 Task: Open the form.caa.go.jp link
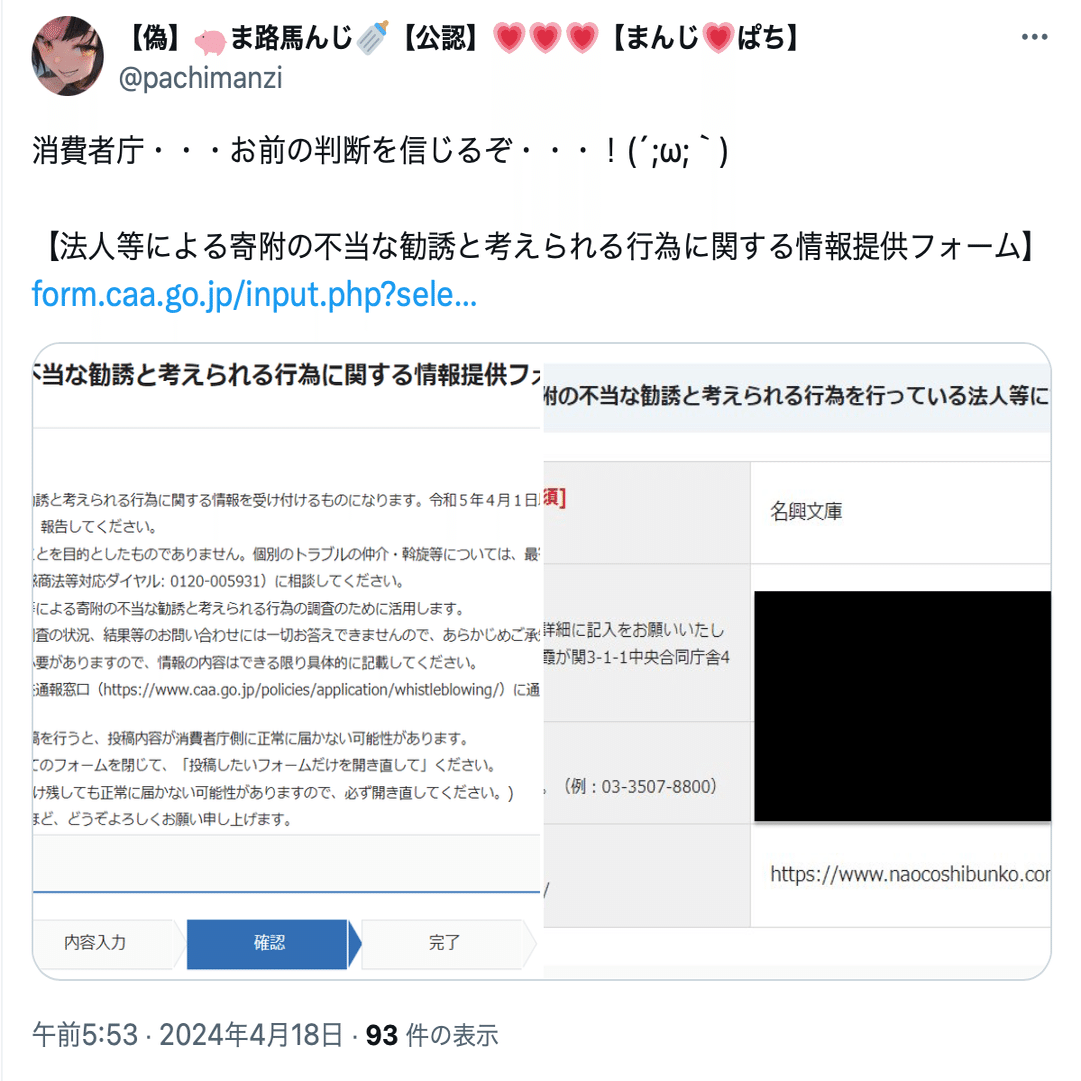(x=254, y=294)
